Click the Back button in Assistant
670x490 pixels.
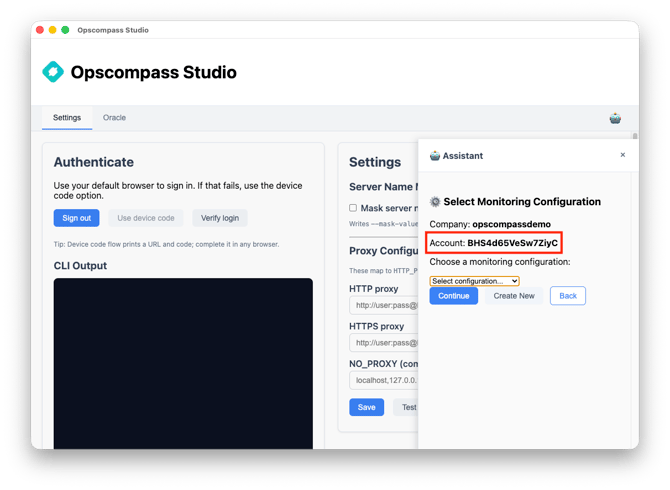pyautogui.click(x=567, y=296)
